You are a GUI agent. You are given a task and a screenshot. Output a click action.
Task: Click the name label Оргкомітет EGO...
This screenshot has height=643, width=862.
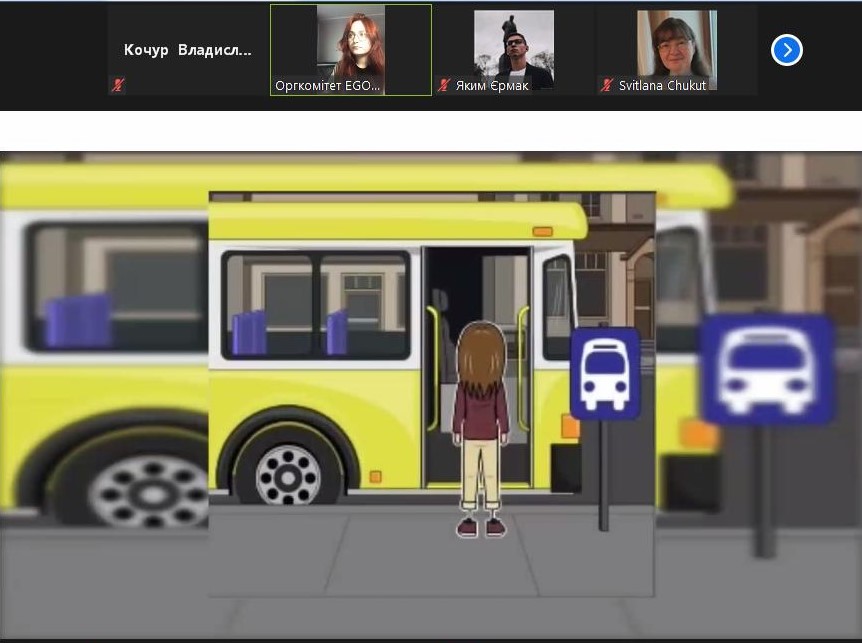tap(328, 86)
